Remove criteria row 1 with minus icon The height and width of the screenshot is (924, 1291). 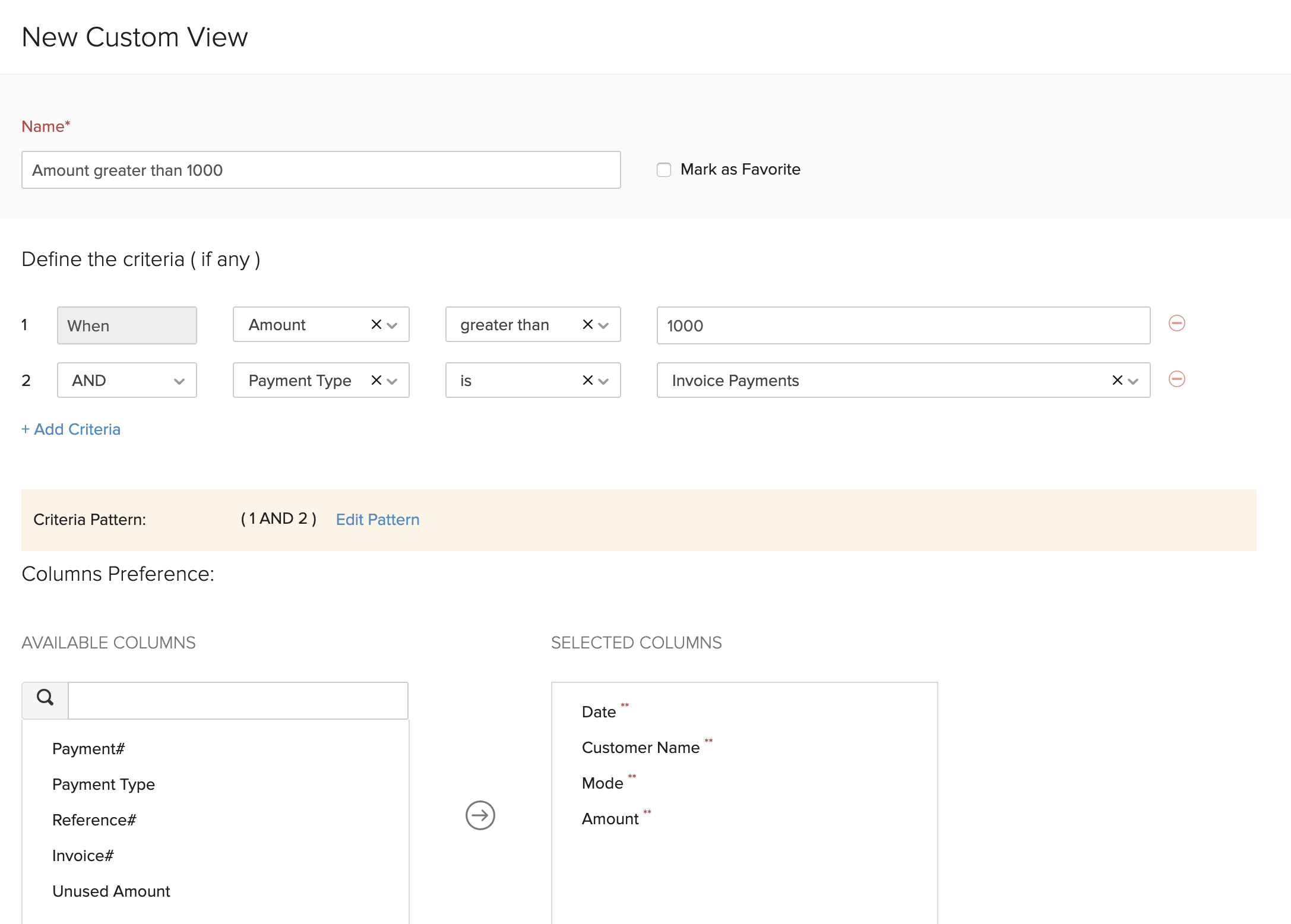[1176, 324]
